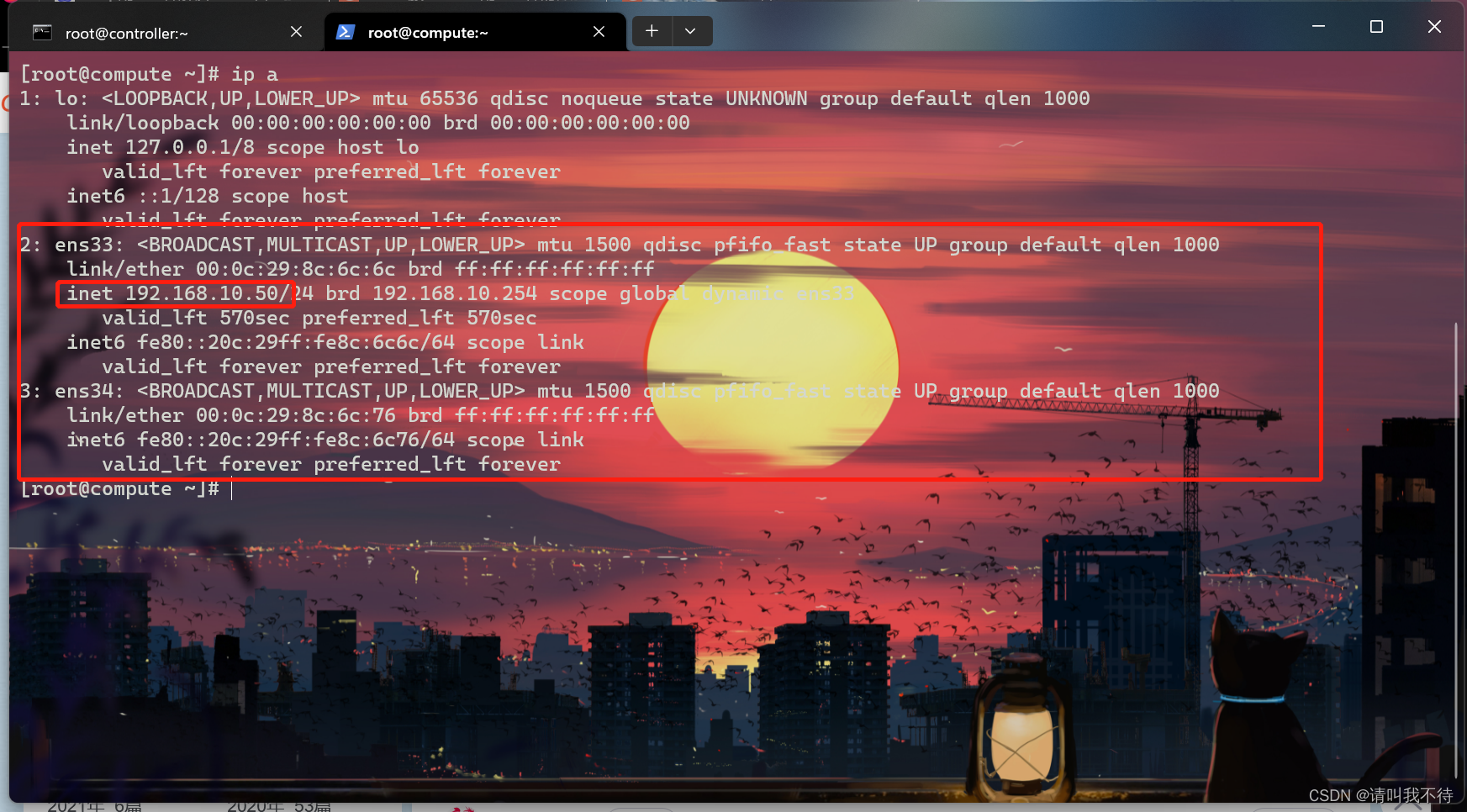Minimize the terminal window
This screenshot has width=1467, height=812.
(1318, 27)
